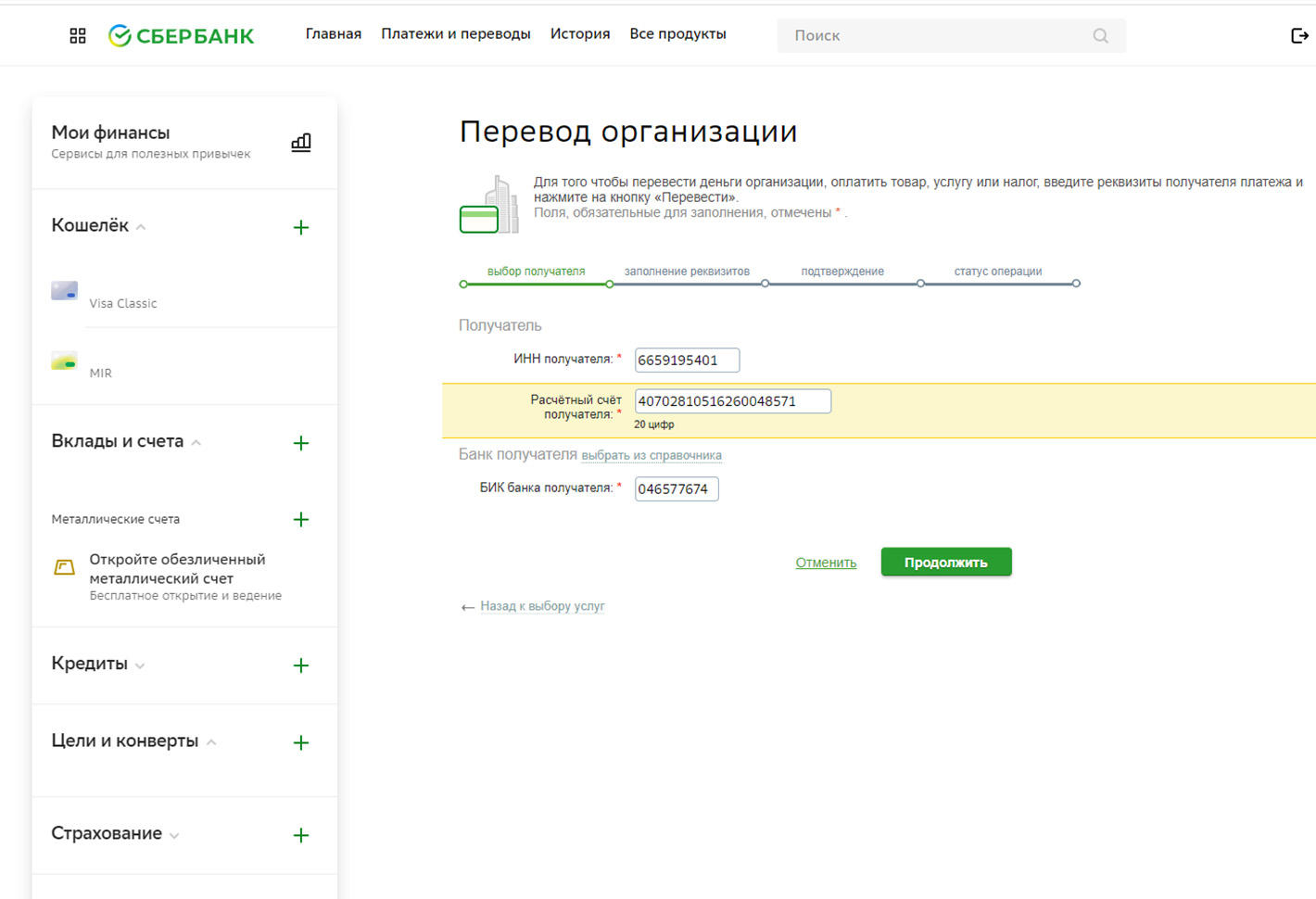Click the search magnifier icon
Screen dimensions: 1316x899
point(1100,35)
